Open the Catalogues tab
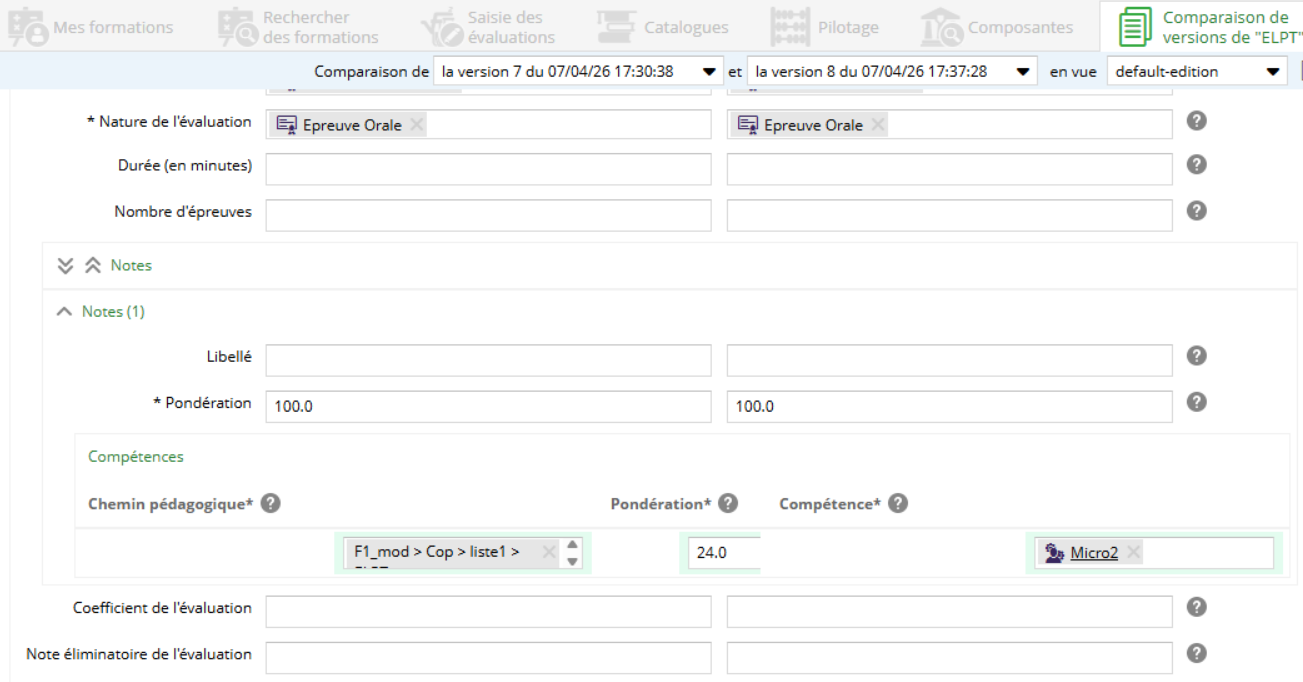This screenshot has height=682, width=1303. coord(664,27)
